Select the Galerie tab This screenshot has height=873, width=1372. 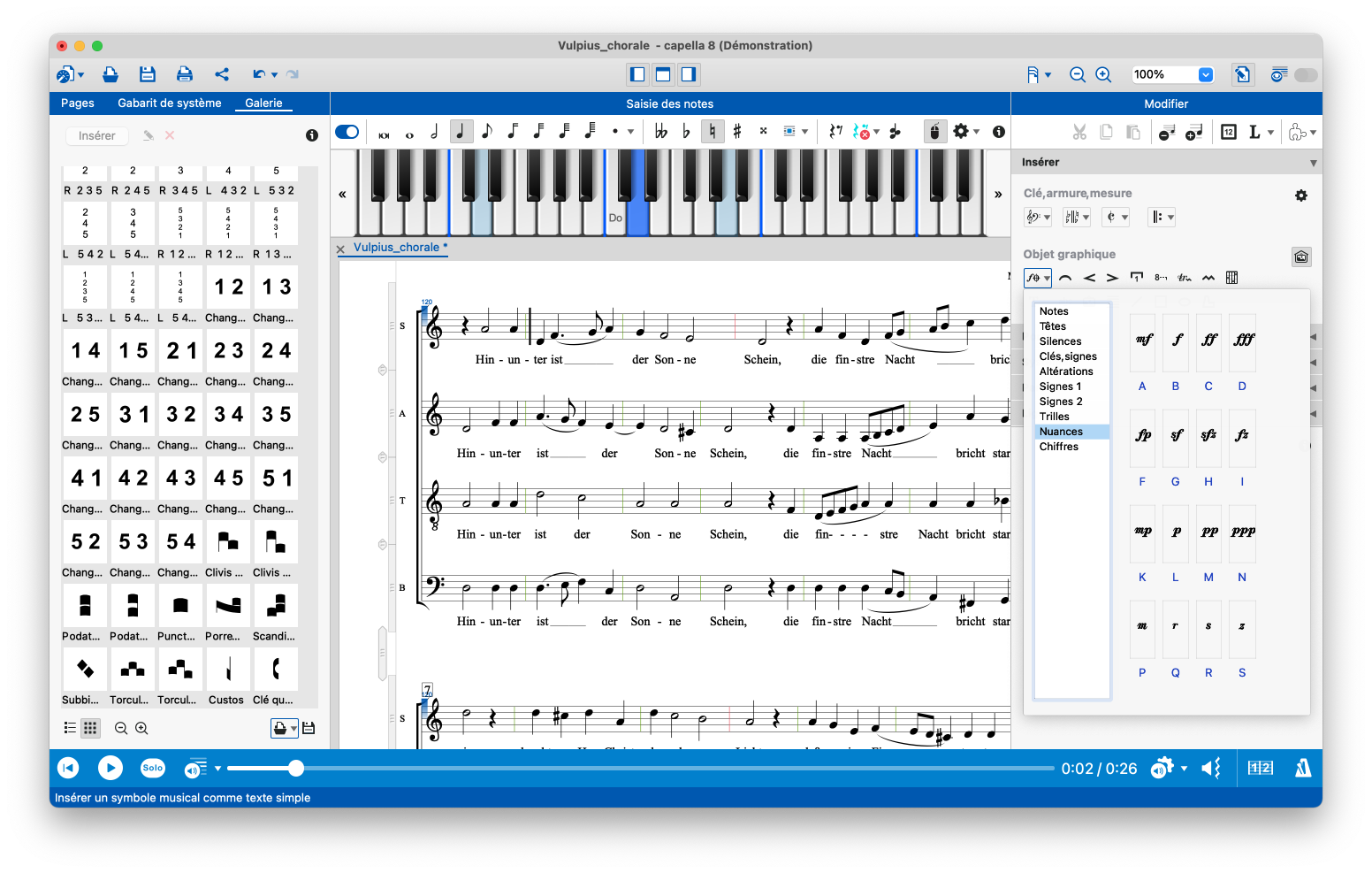tap(263, 103)
